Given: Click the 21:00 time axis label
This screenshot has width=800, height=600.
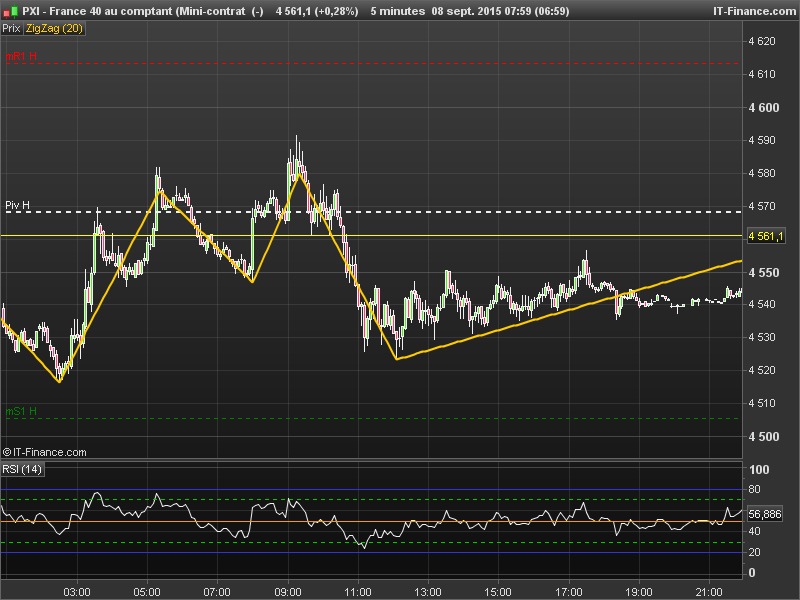Looking at the screenshot, I should click(x=709, y=592).
